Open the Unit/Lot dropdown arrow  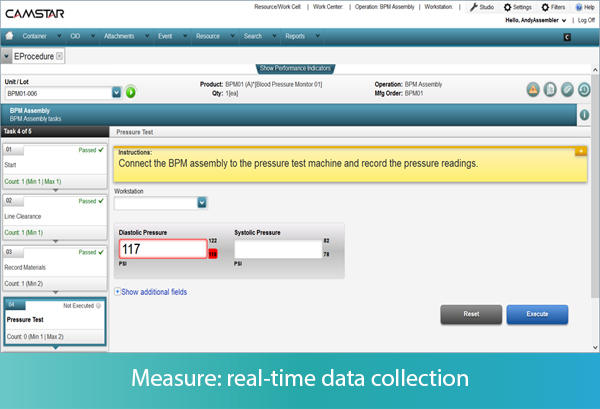point(116,93)
